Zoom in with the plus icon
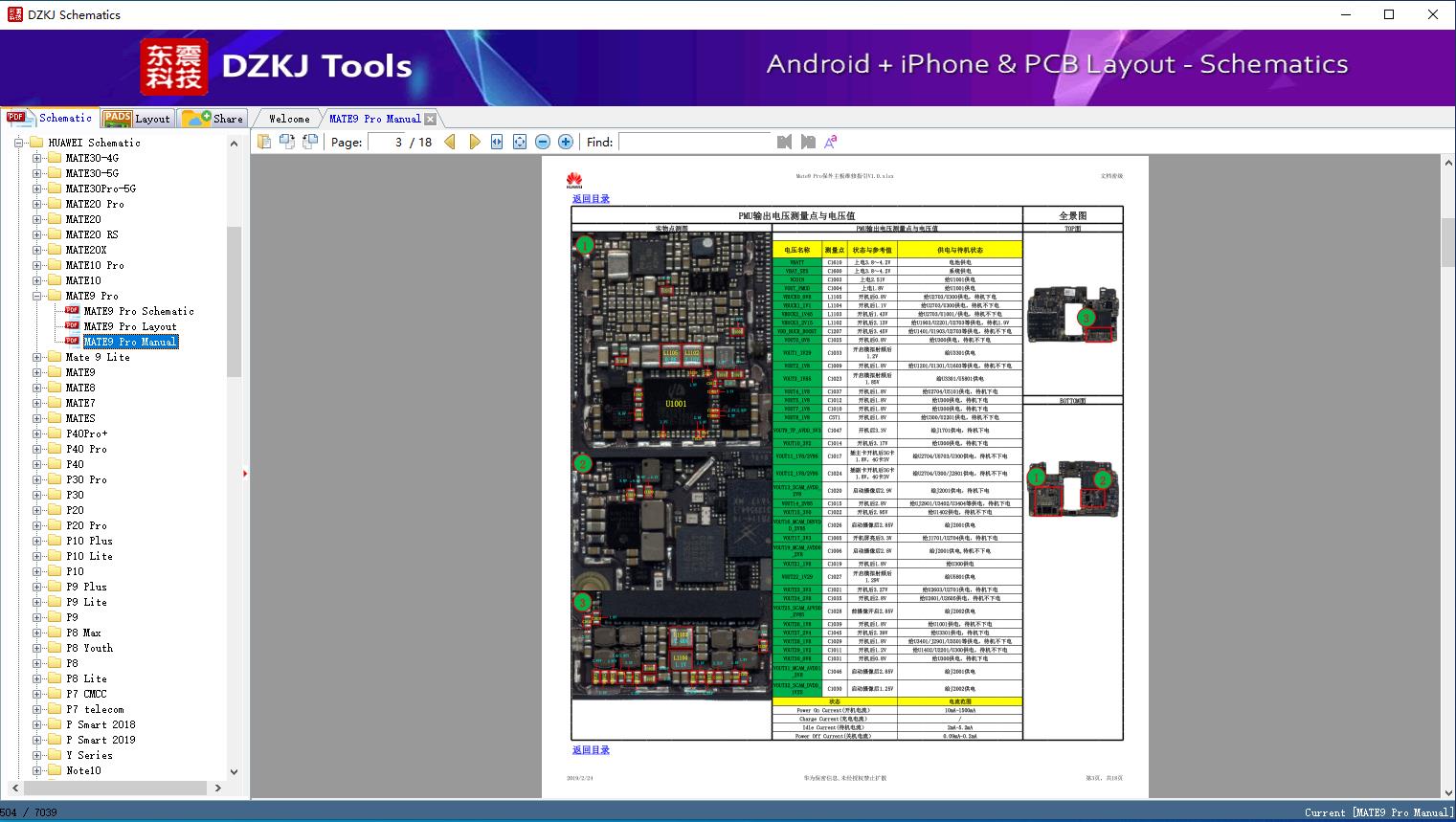Screen dimensions: 1456x822 tap(566, 142)
